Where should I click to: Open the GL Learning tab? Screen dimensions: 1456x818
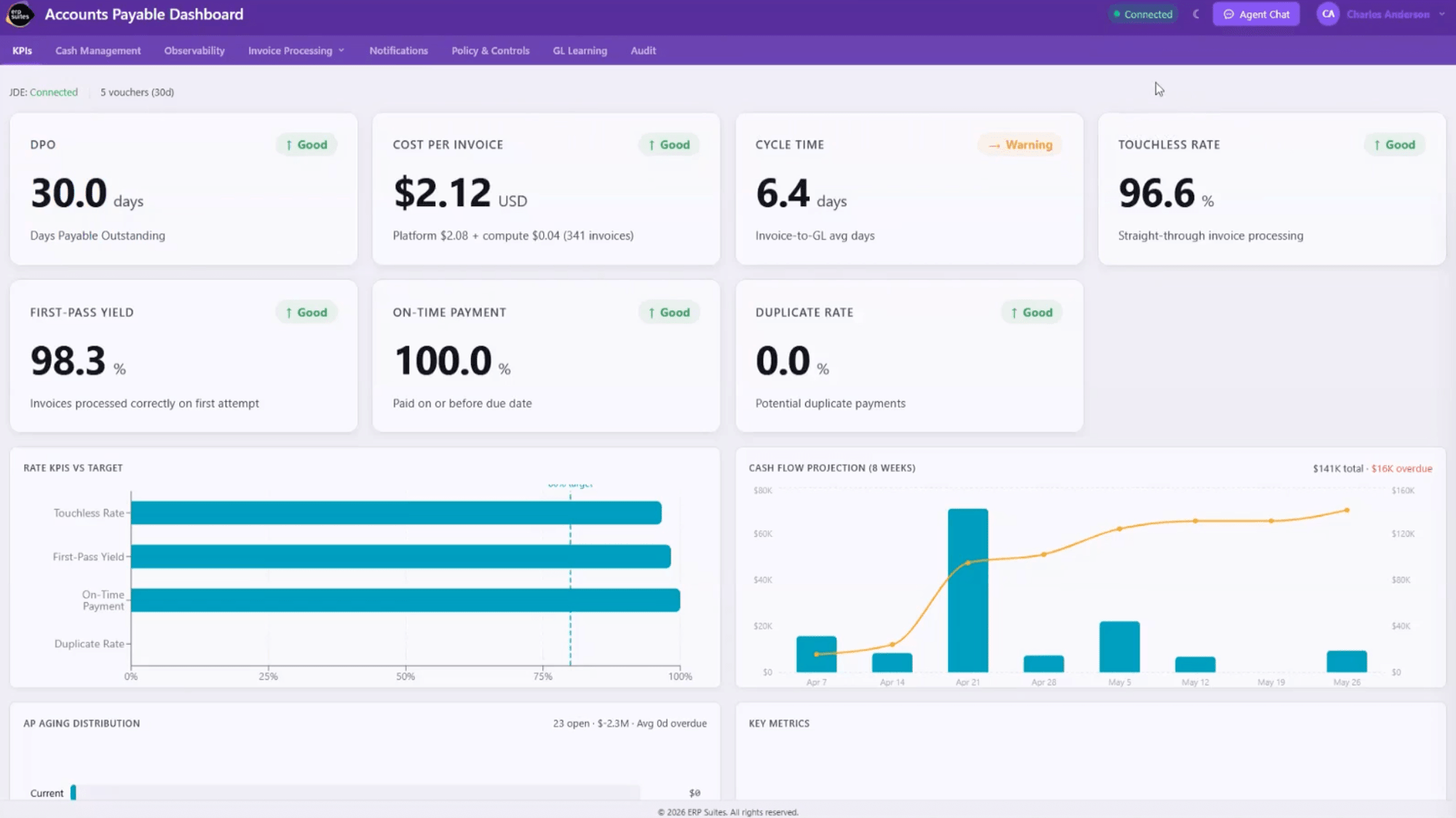click(579, 51)
